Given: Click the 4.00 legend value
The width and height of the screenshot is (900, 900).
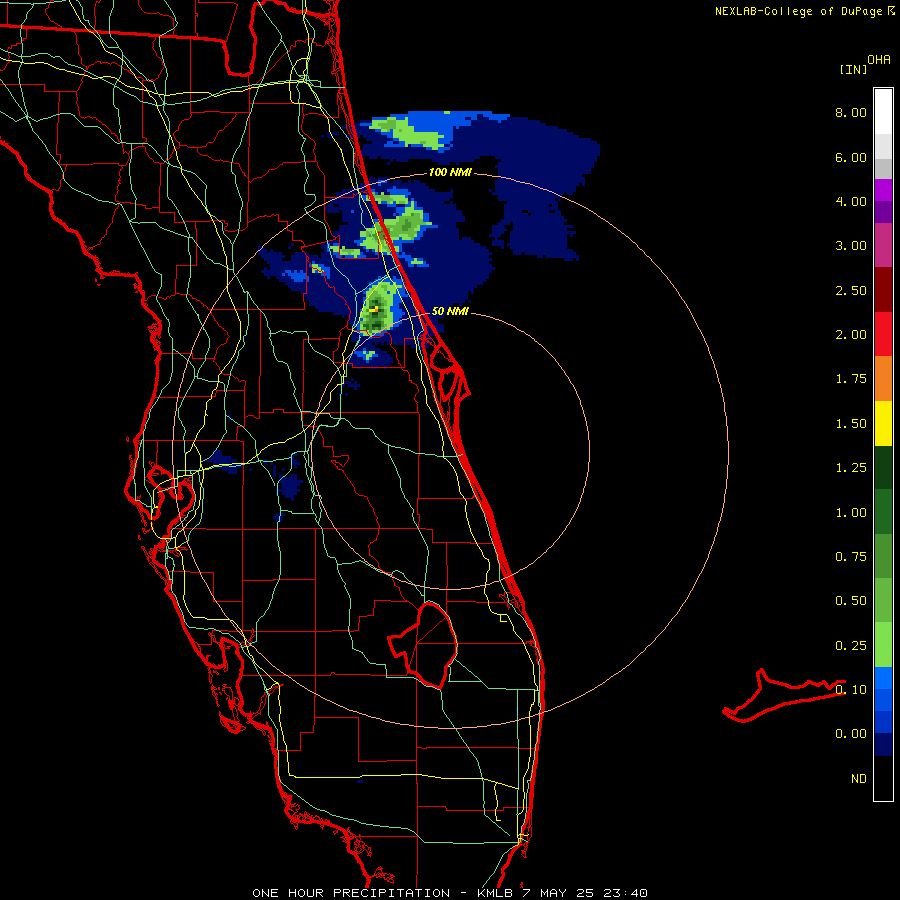Looking at the screenshot, I should pos(851,201).
